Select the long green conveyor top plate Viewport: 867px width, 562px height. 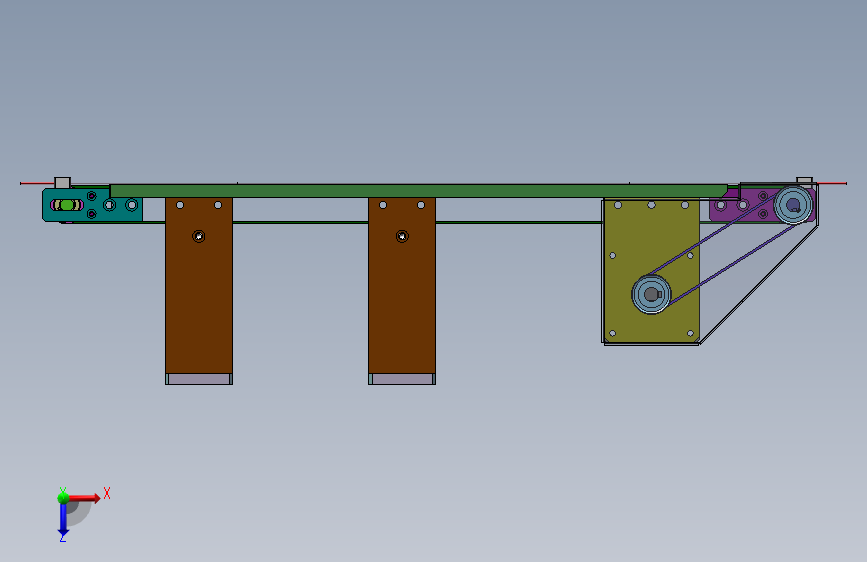coord(418,191)
